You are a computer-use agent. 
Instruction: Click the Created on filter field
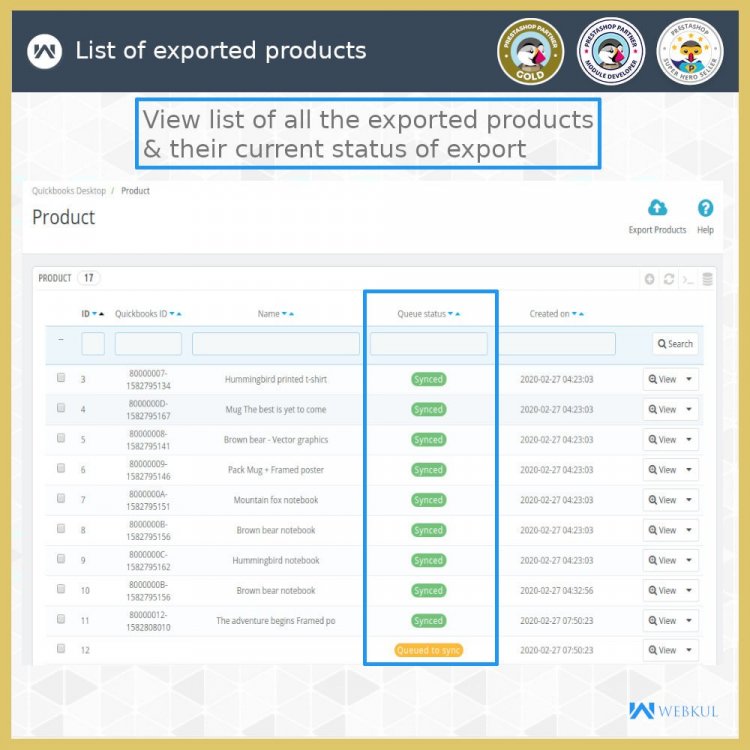557,344
